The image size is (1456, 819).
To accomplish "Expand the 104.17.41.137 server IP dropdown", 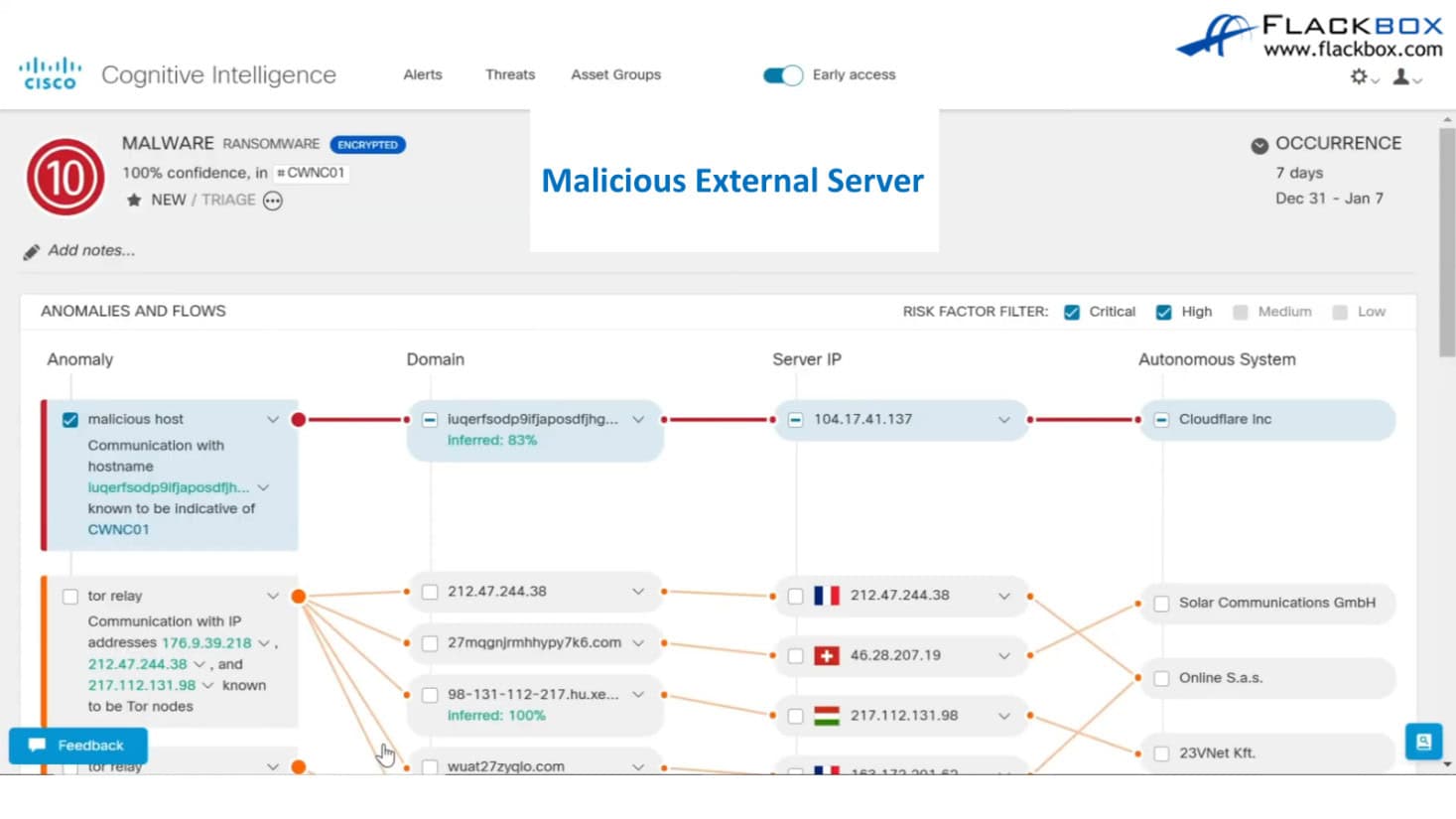I will (1003, 420).
